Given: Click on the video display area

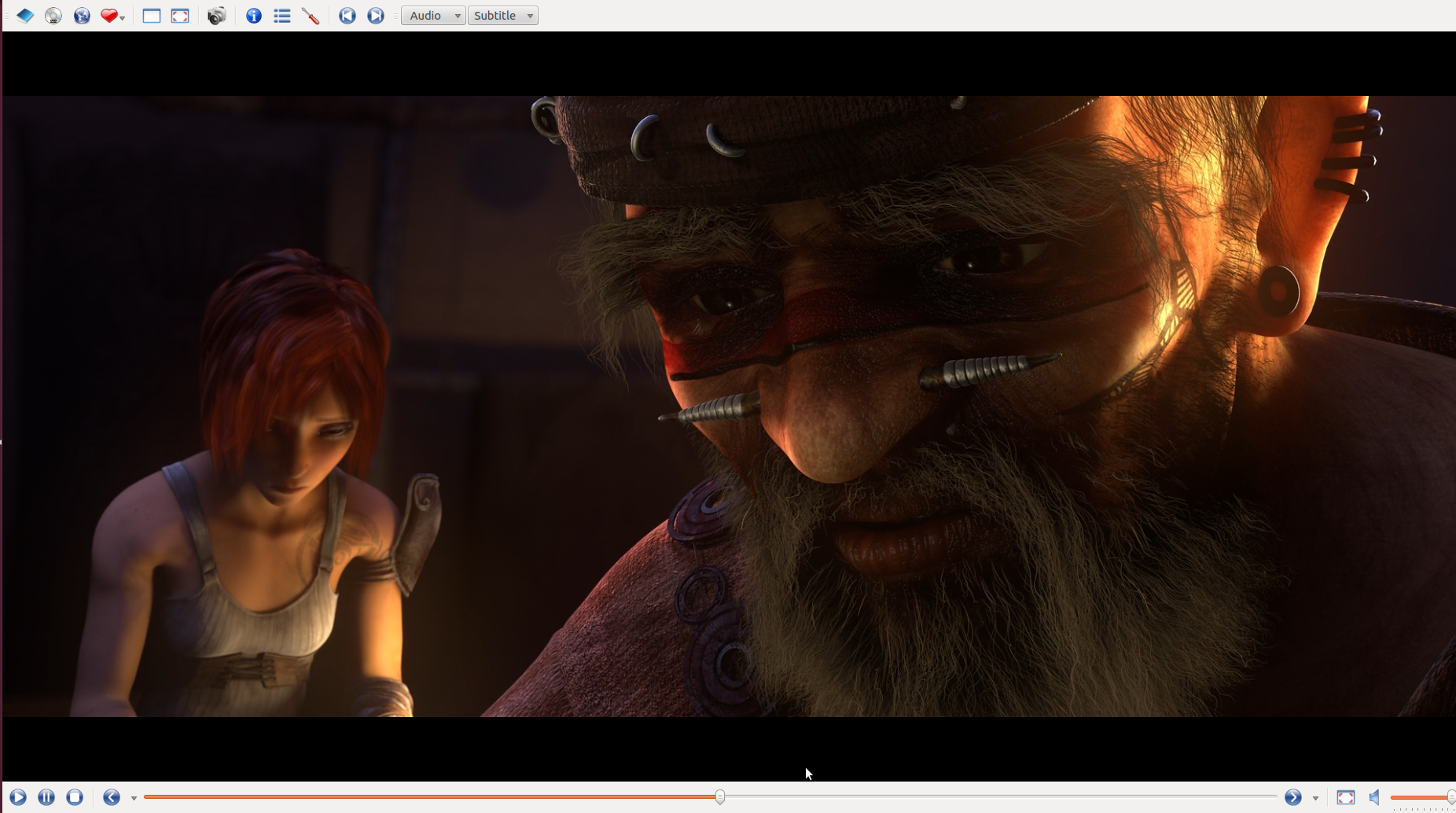Looking at the screenshot, I should 729,406.
